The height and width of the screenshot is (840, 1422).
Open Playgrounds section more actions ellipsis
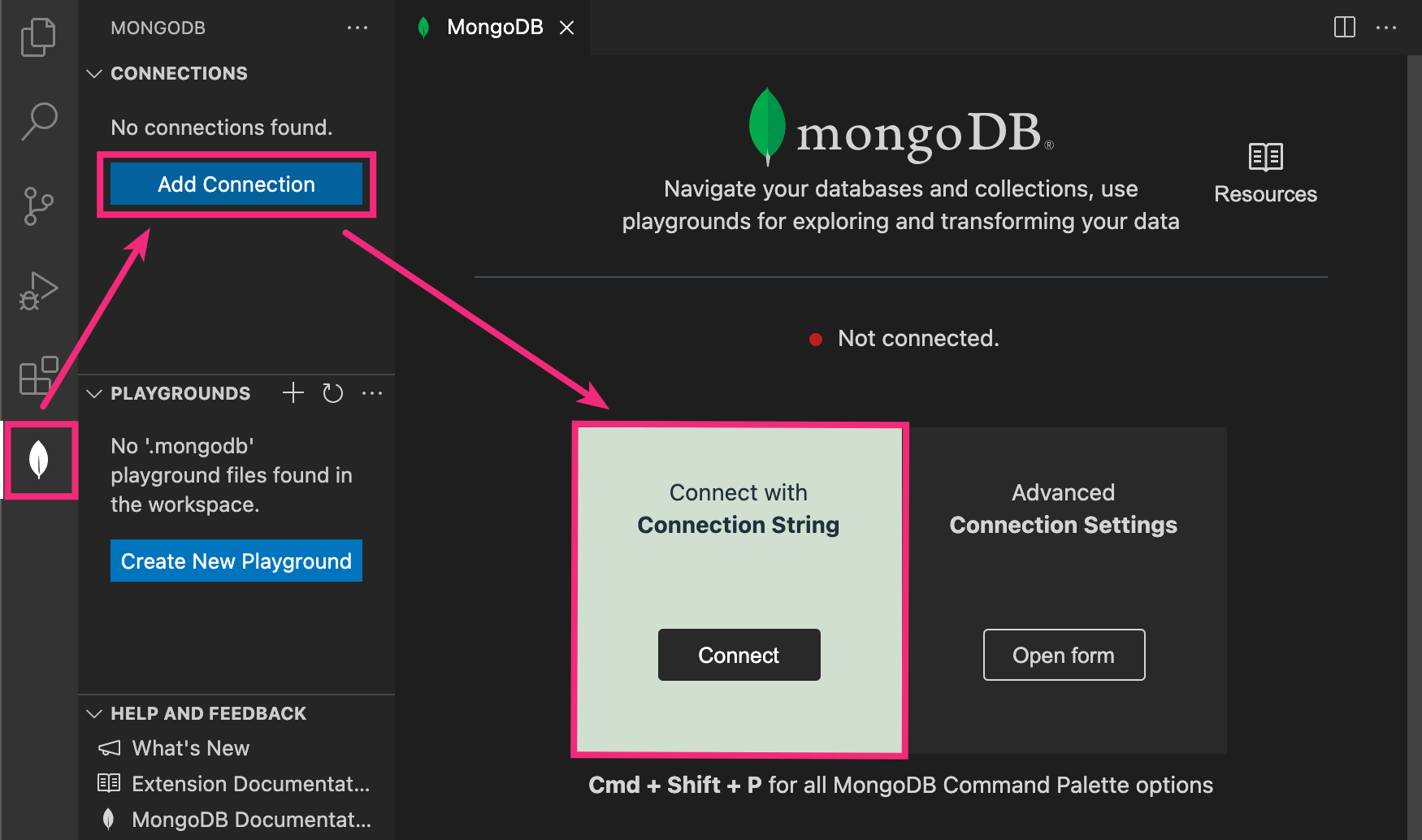click(x=372, y=393)
